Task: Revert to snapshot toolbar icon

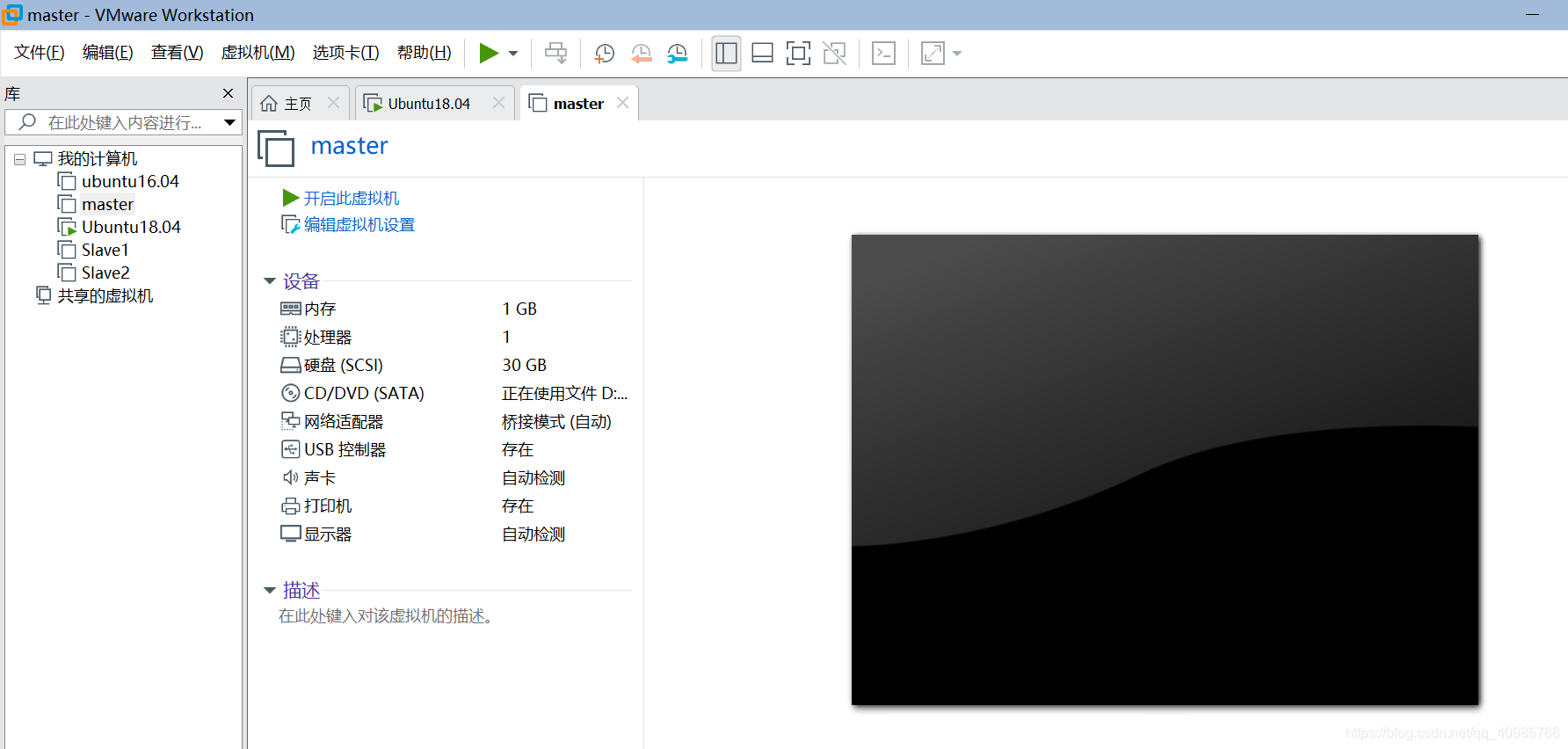Action: click(641, 54)
